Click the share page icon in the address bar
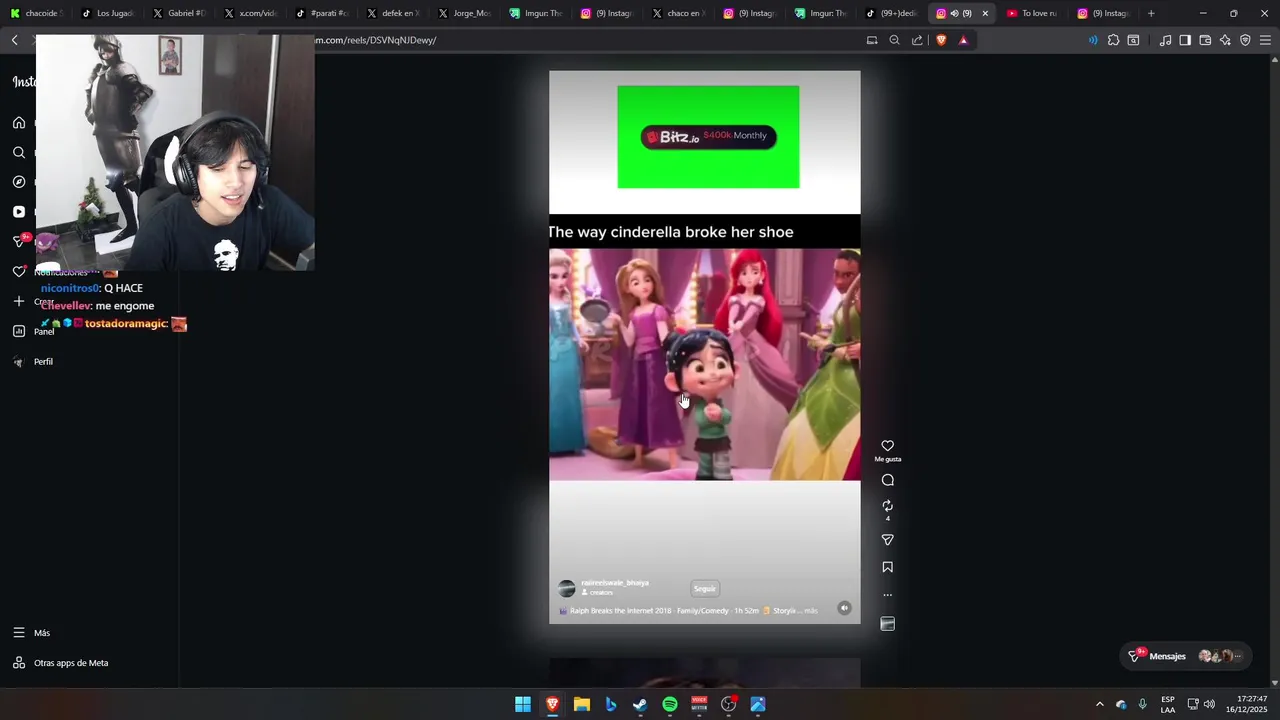This screenshot has width=1280, height=720. (917, 40)
